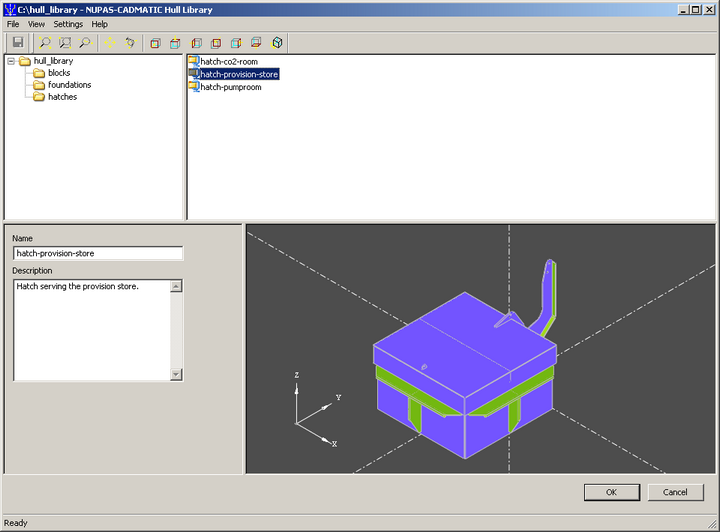Select the foundations folder
This screenshot has height=532, width=720.
click(x=68, y=85)
